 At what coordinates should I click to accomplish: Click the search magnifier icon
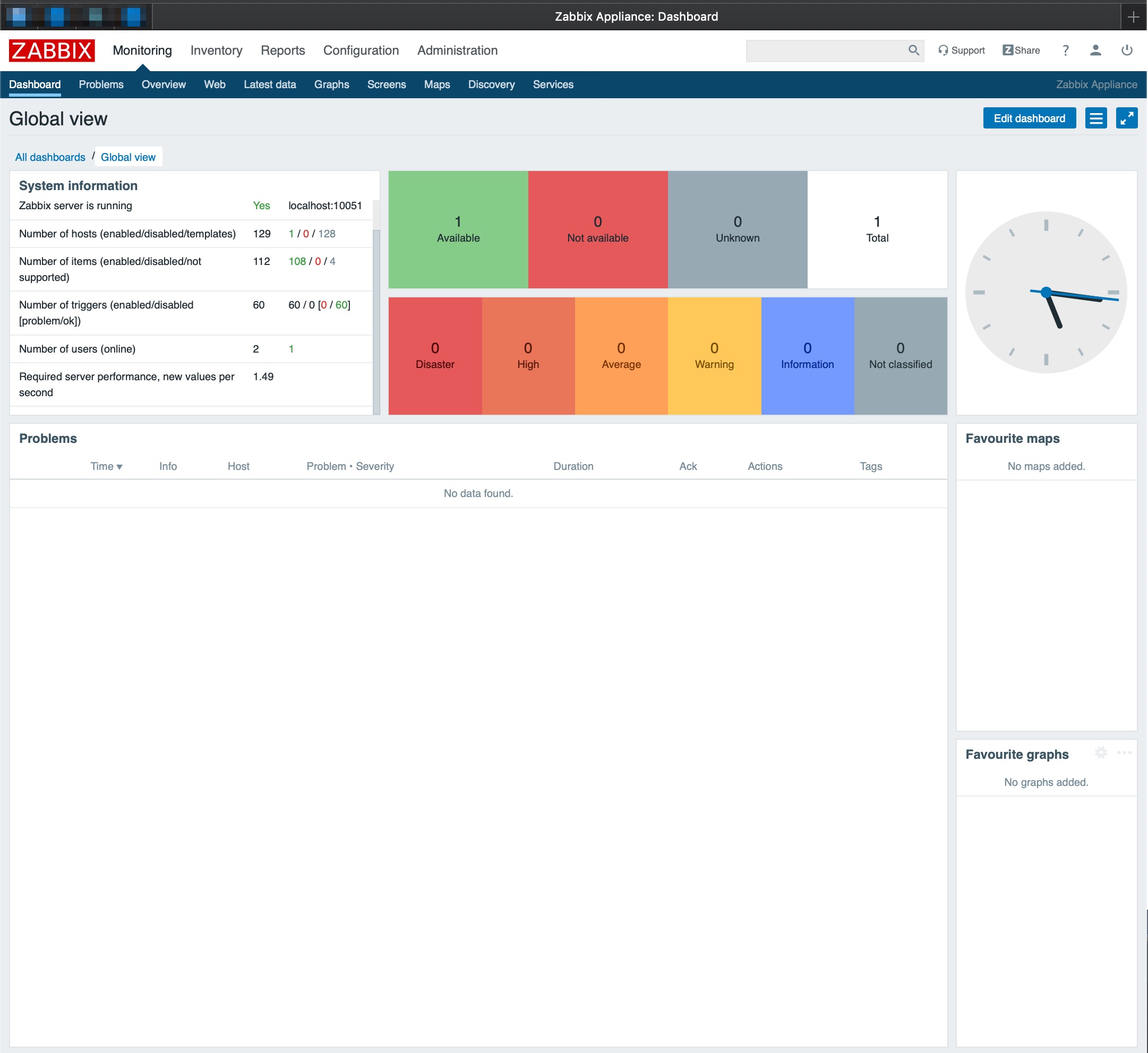click(x=913, y=50)
